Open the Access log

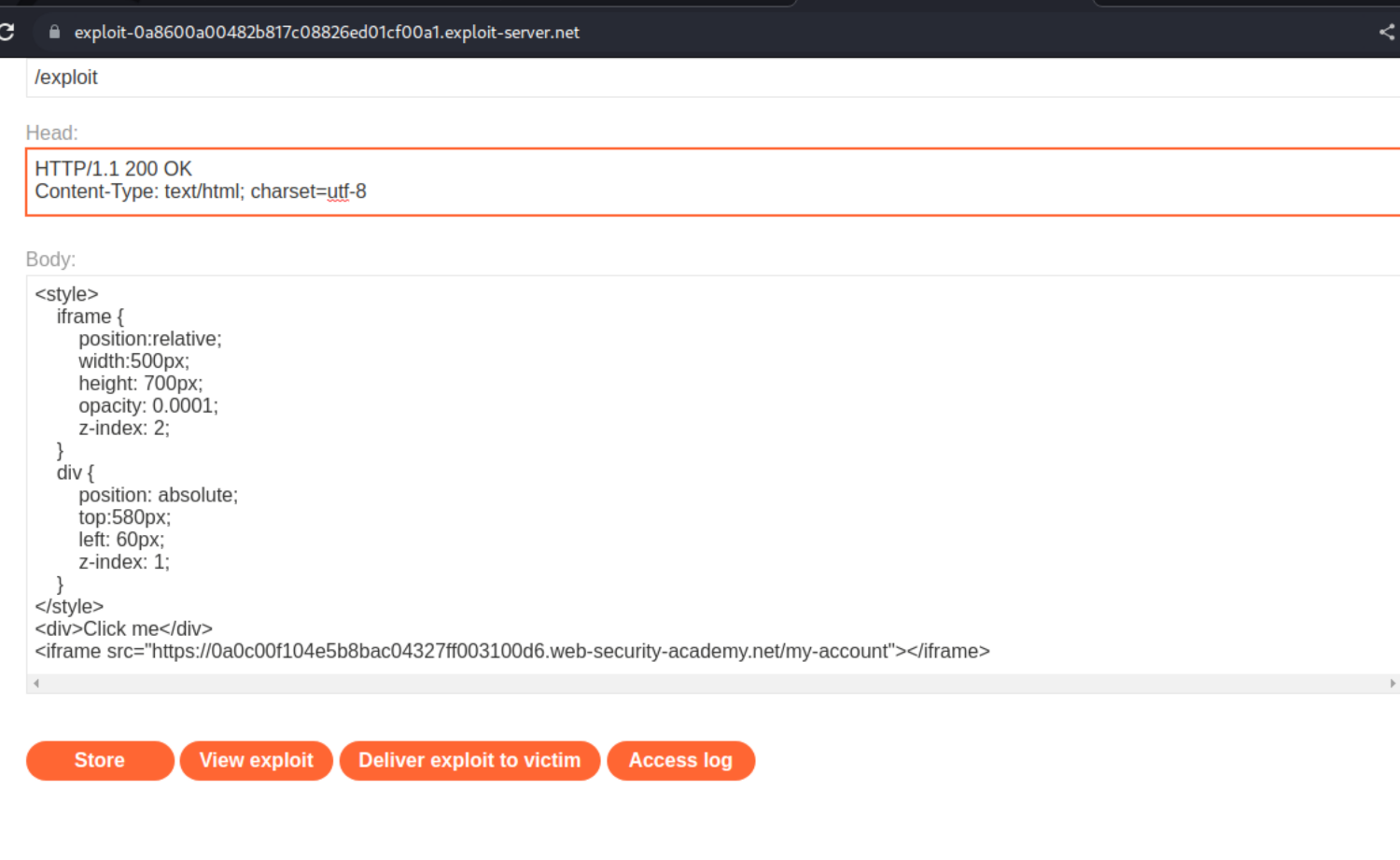pyautogui.click(x=680, y=760)
